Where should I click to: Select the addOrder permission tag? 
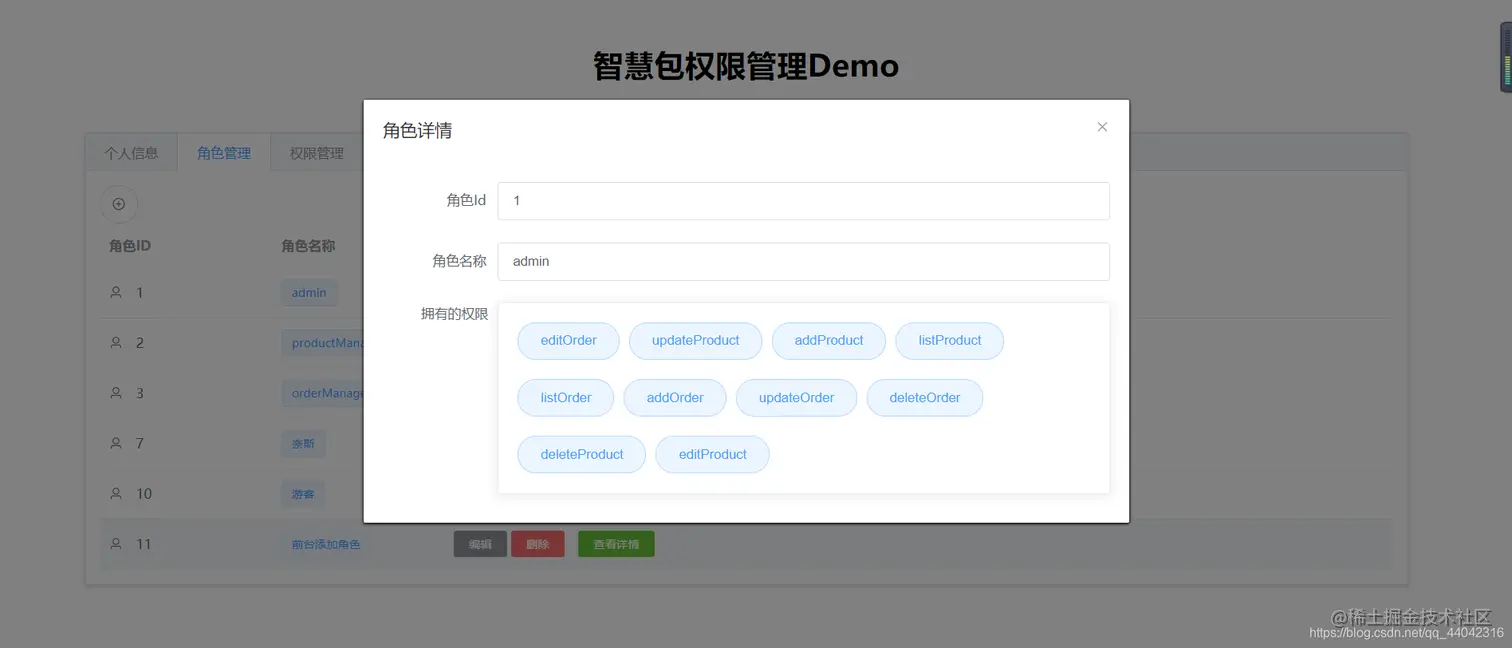click(x=674, y=398)
